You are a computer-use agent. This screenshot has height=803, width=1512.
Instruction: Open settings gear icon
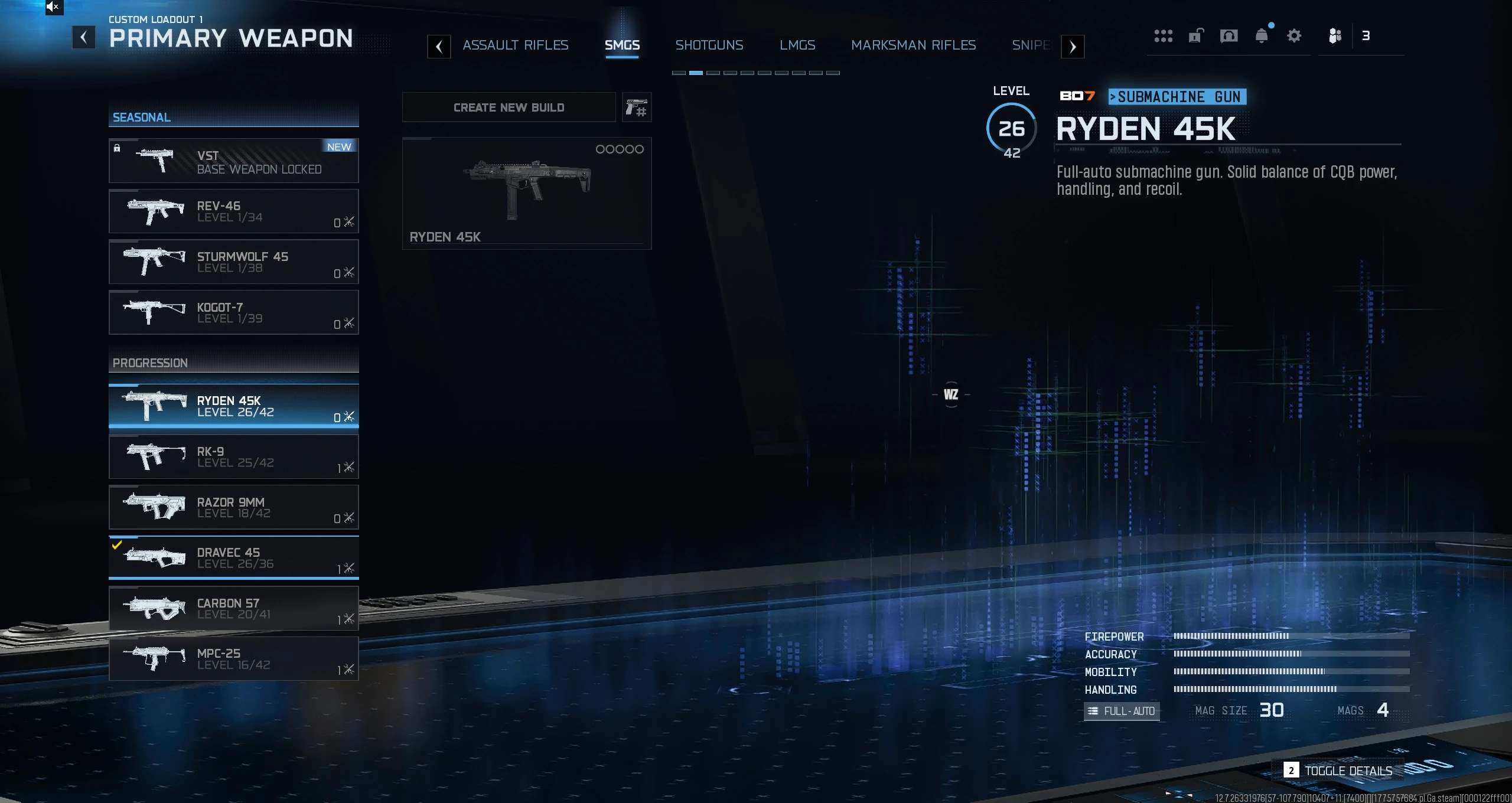click(1294, 36)
